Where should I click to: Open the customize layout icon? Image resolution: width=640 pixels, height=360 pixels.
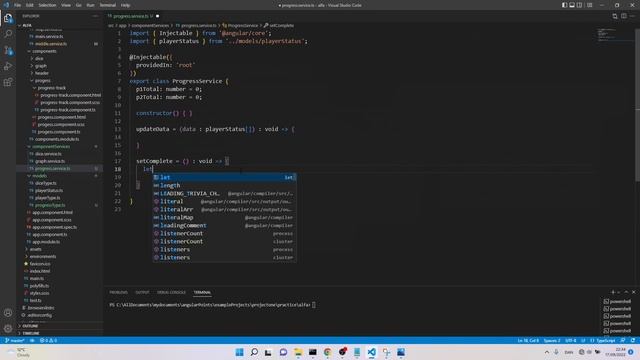point(589,5)
